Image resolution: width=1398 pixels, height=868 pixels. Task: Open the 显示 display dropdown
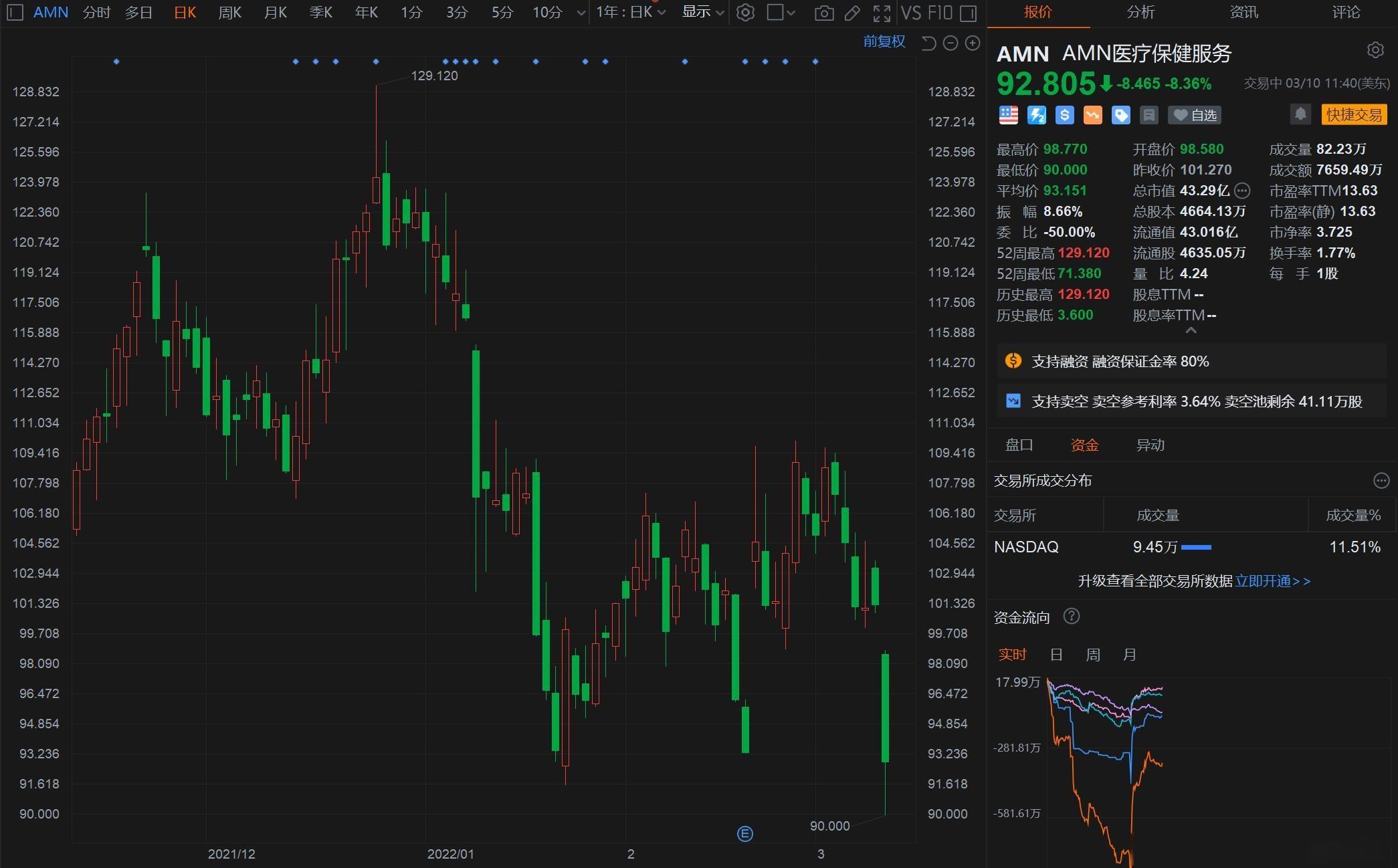(x=703, y=12)
